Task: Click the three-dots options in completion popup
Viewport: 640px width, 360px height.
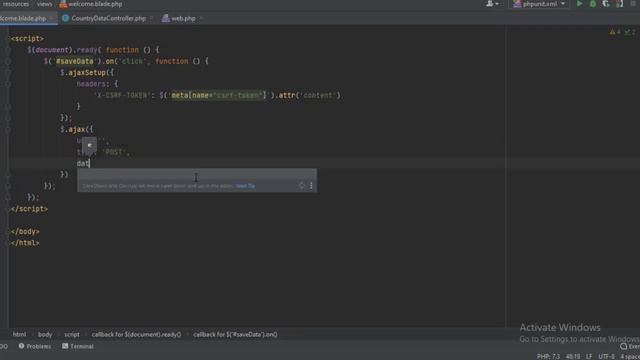Action: click(311, 186)
